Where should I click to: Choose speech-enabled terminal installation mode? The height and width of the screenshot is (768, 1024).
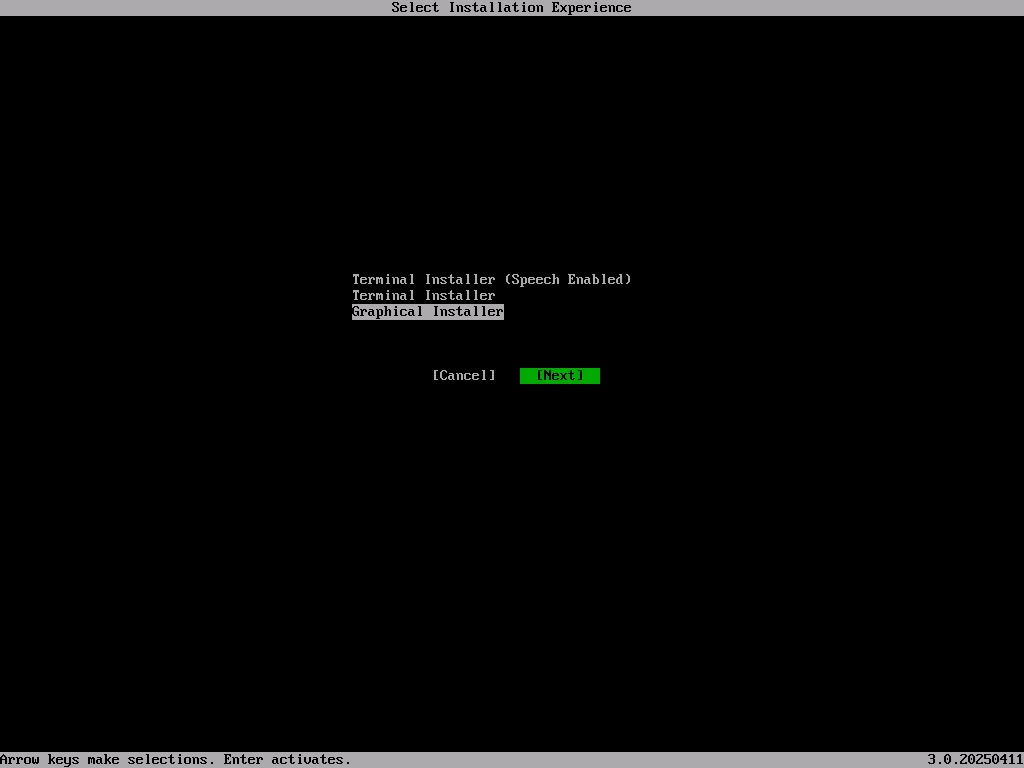pos(492,279)
